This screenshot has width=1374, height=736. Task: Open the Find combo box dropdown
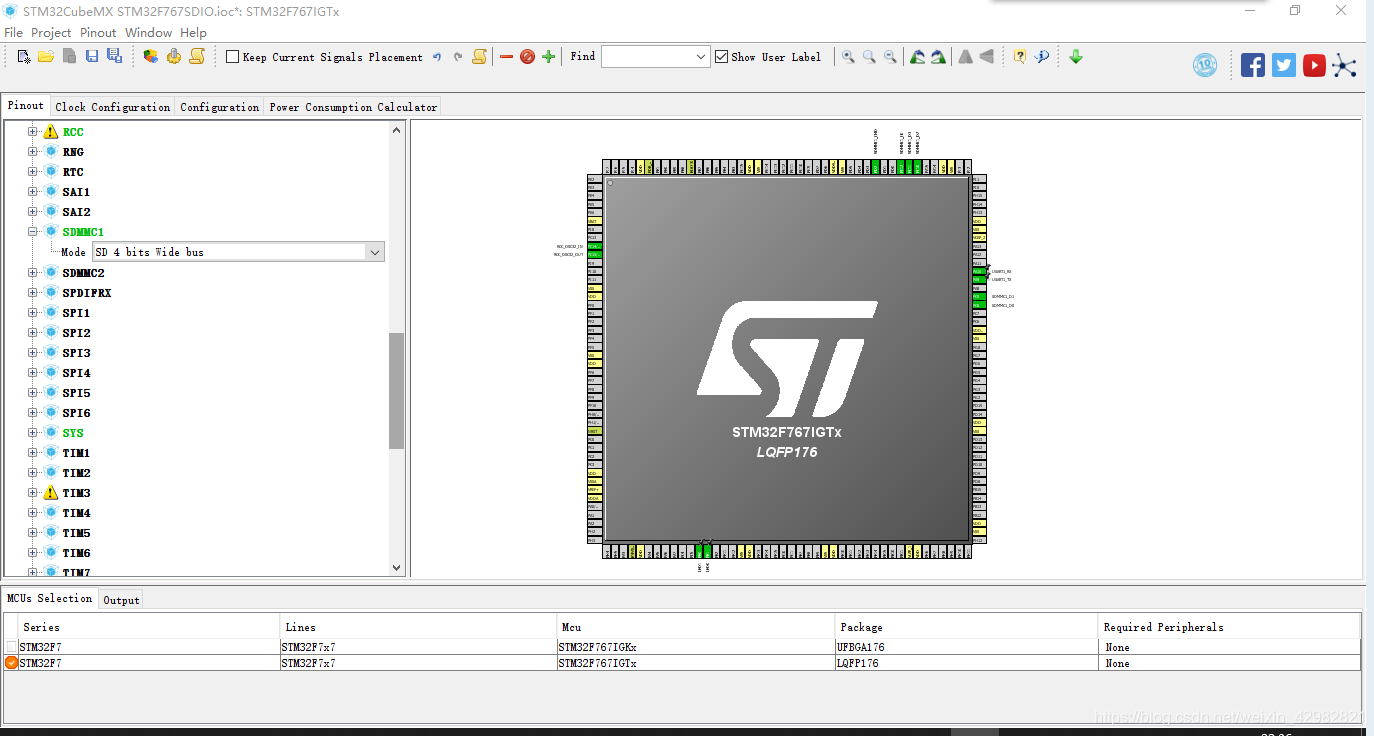[x=701, y=57]
